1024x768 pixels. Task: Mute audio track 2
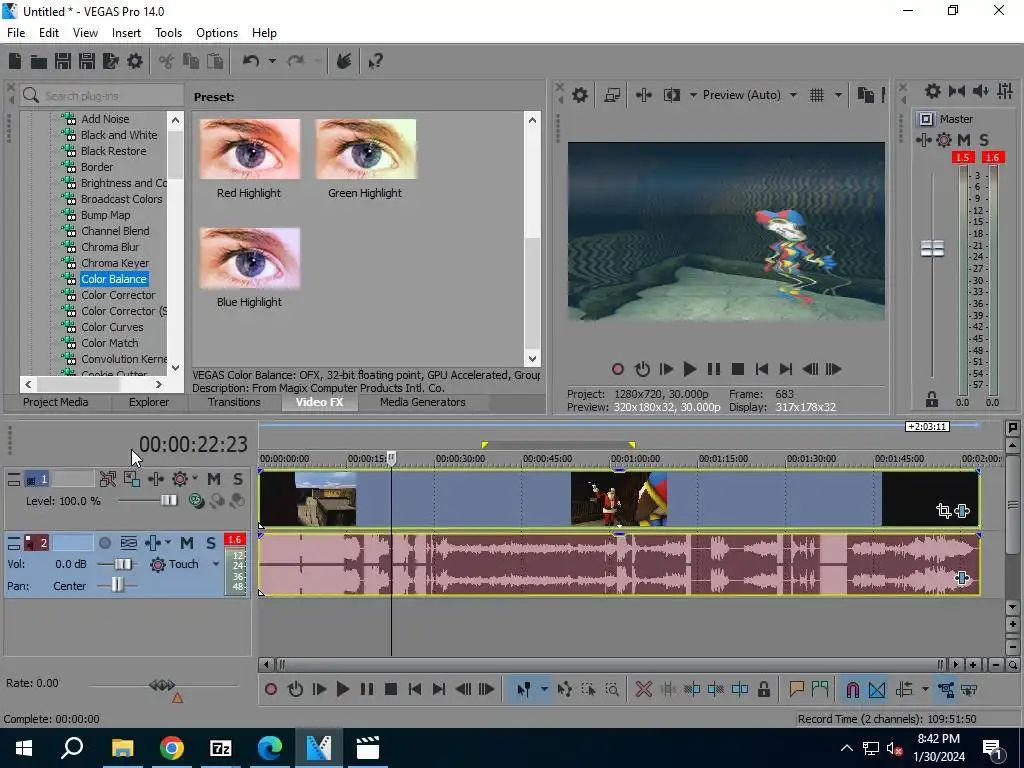[187, 543]
